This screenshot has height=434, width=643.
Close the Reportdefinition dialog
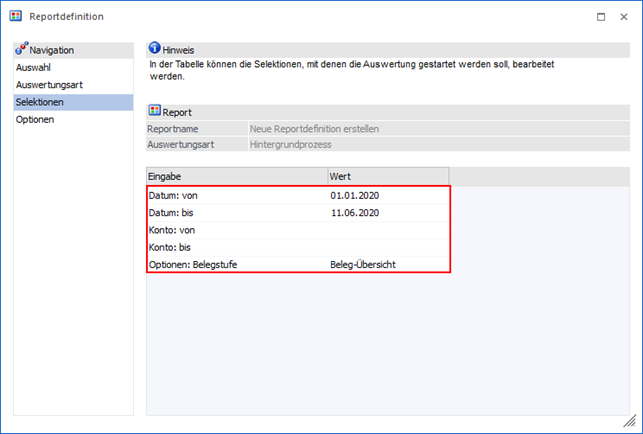click(x=625, y=17)
